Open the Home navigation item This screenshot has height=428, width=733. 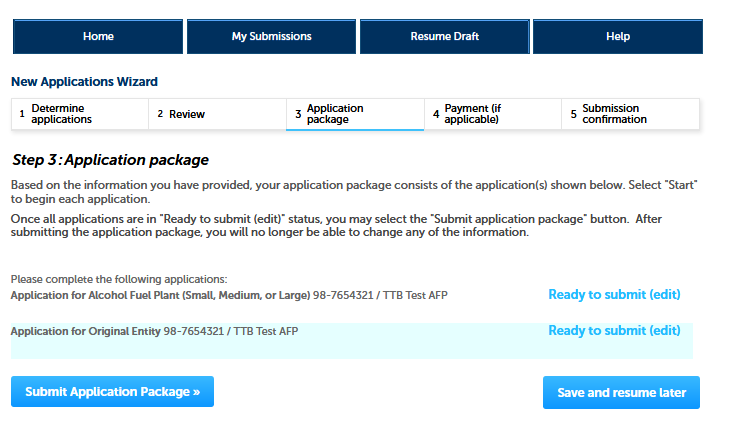(x=98, y=36)
